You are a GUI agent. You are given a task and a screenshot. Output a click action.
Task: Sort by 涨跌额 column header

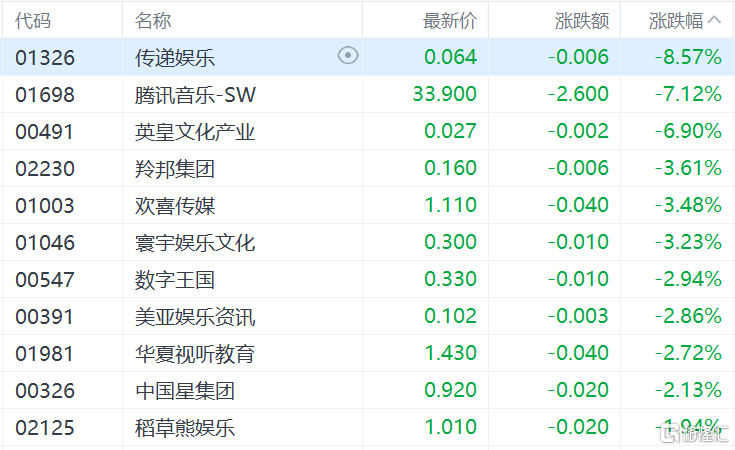pyautogui.click(x=582, y=21)
